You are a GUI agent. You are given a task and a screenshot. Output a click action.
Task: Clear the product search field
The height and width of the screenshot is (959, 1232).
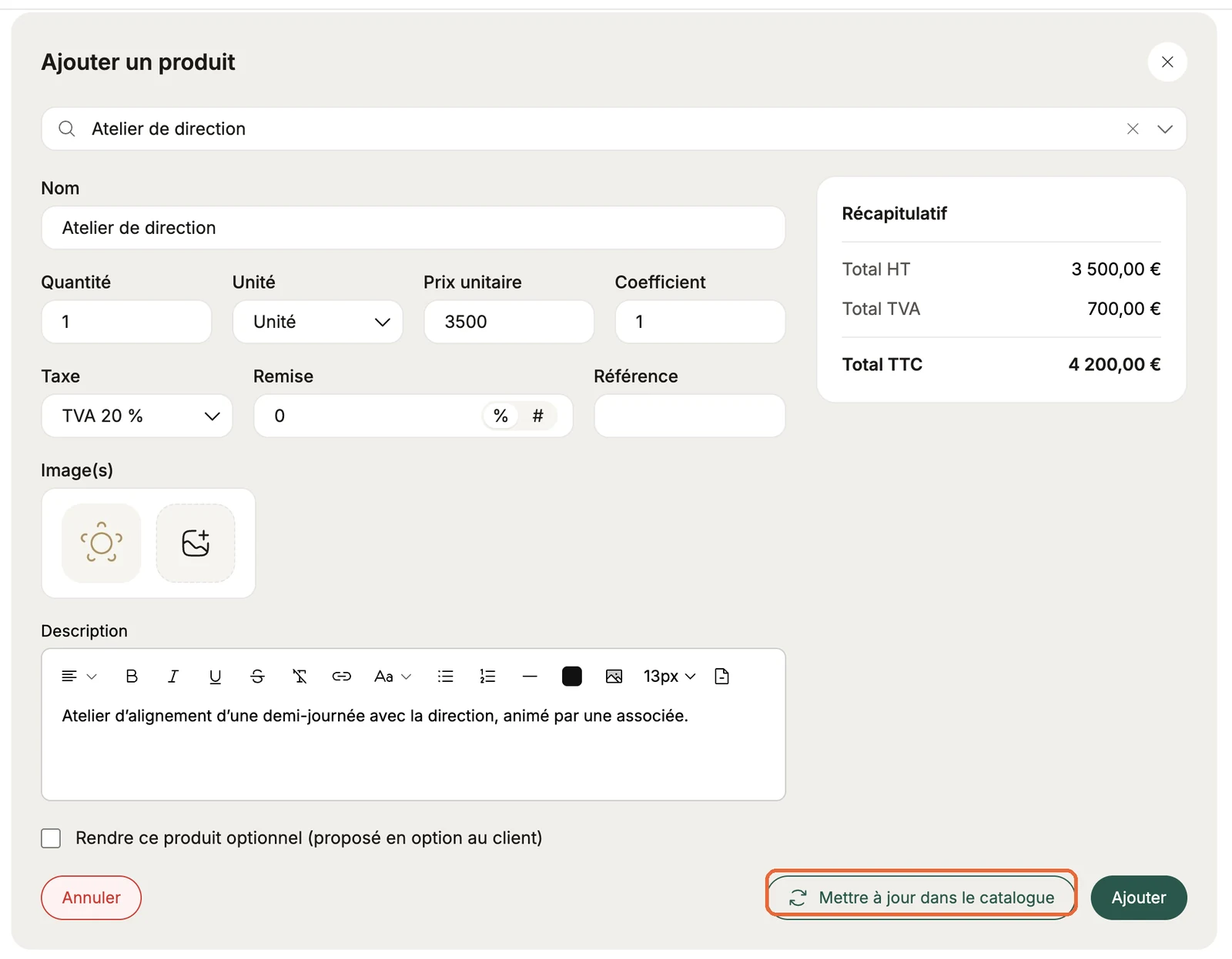(1133, 129)
